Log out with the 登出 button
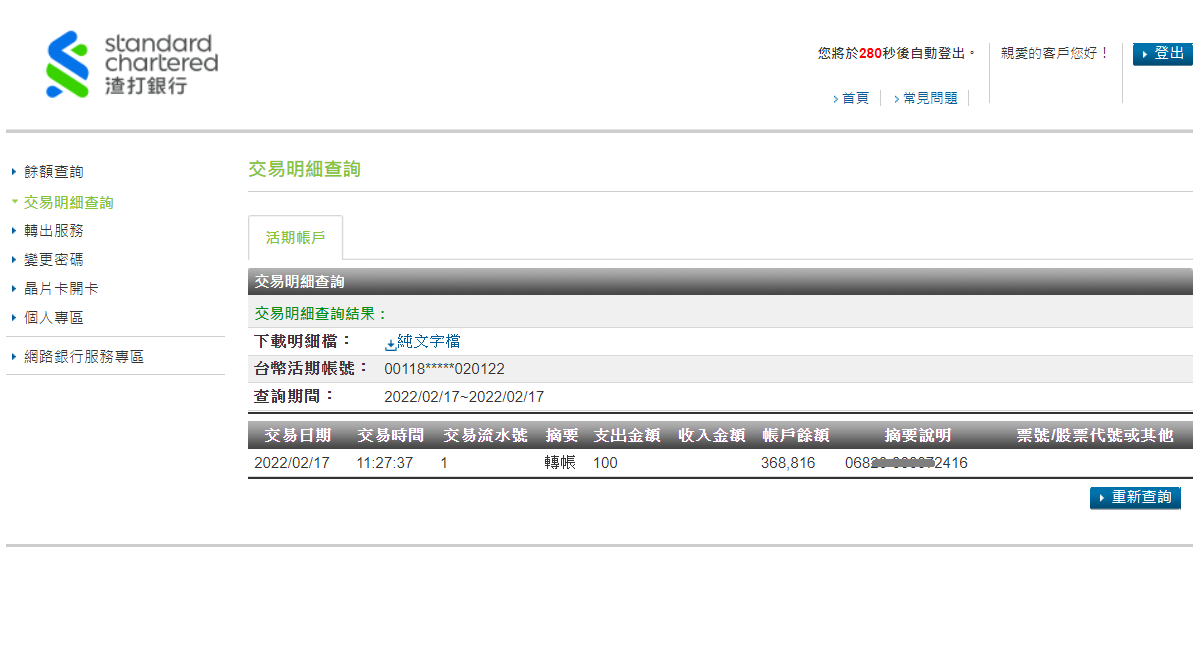 [1162, 53]
